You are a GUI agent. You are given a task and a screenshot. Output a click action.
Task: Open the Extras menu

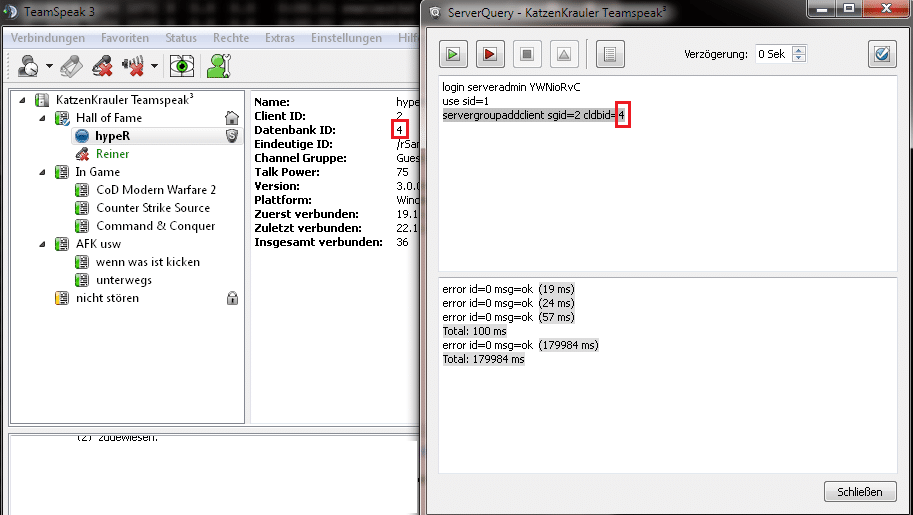(x=279, y=38)
